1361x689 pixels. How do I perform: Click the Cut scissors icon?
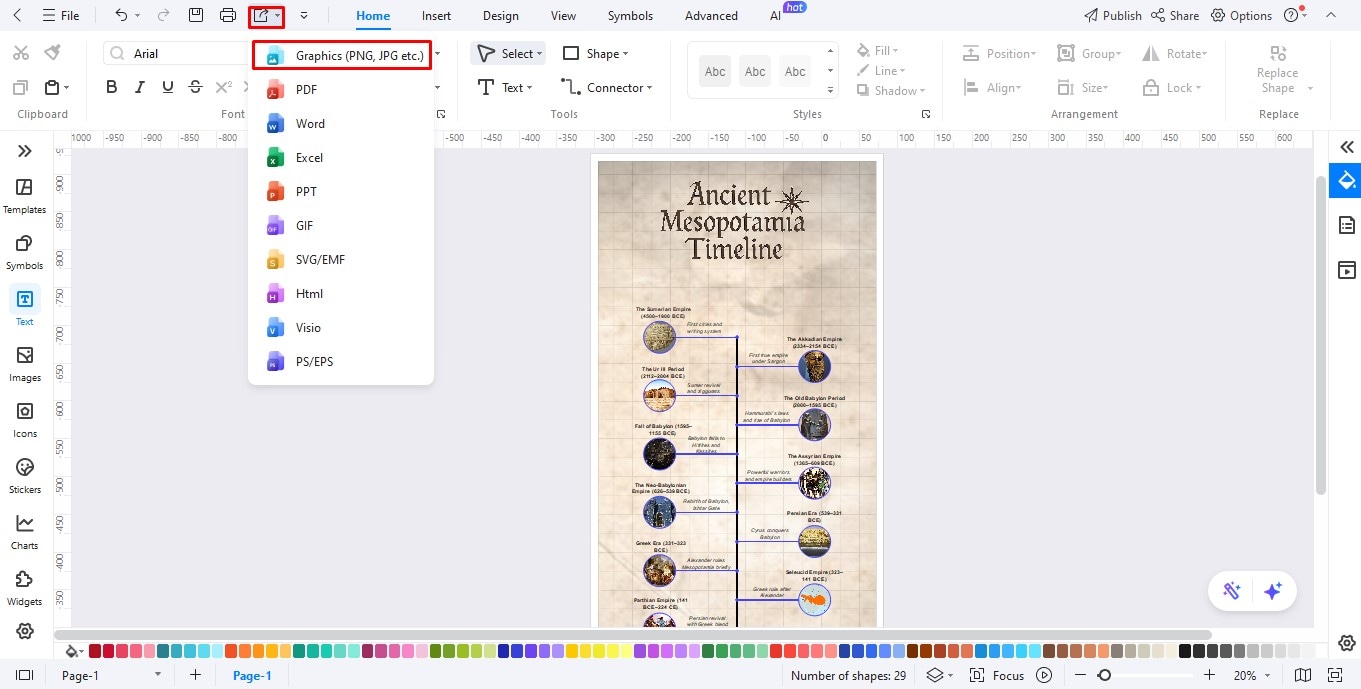pyautogui.click(x=21, y=52)
